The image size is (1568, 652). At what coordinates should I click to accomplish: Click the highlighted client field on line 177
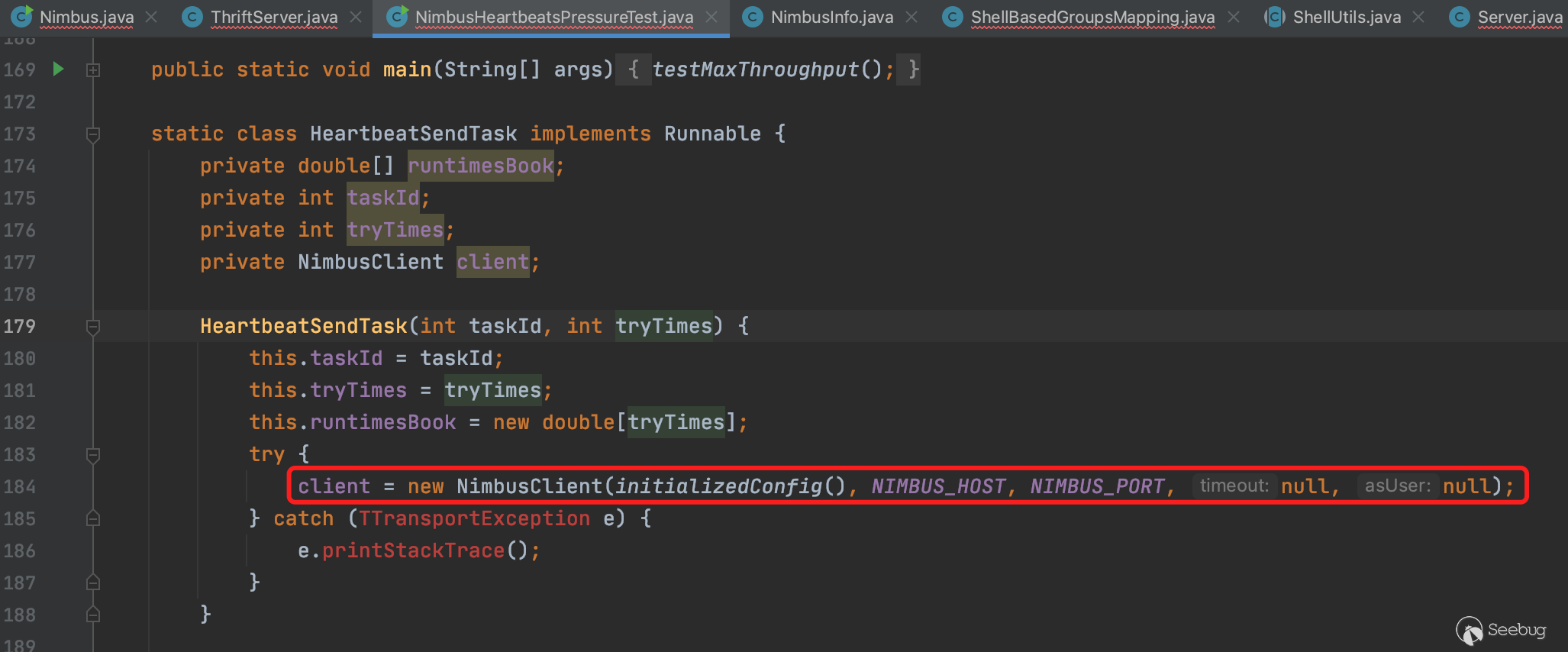click(493, 262)
